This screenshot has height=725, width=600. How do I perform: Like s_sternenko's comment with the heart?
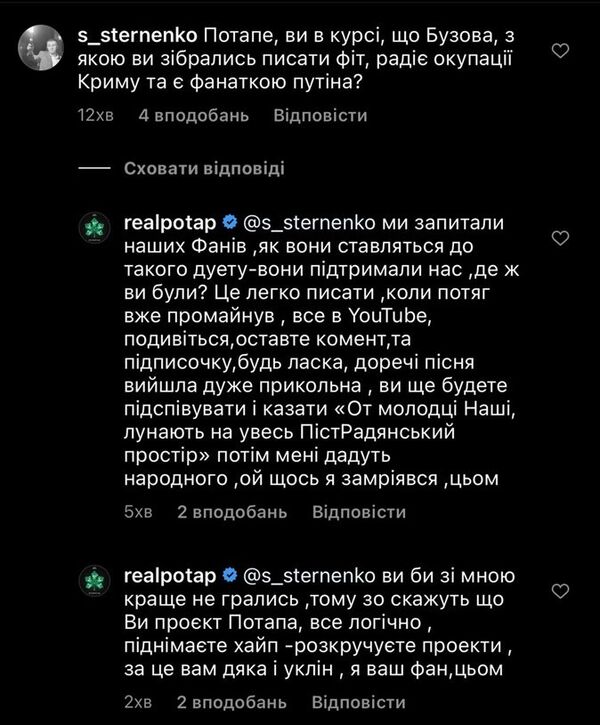[563, 49]
